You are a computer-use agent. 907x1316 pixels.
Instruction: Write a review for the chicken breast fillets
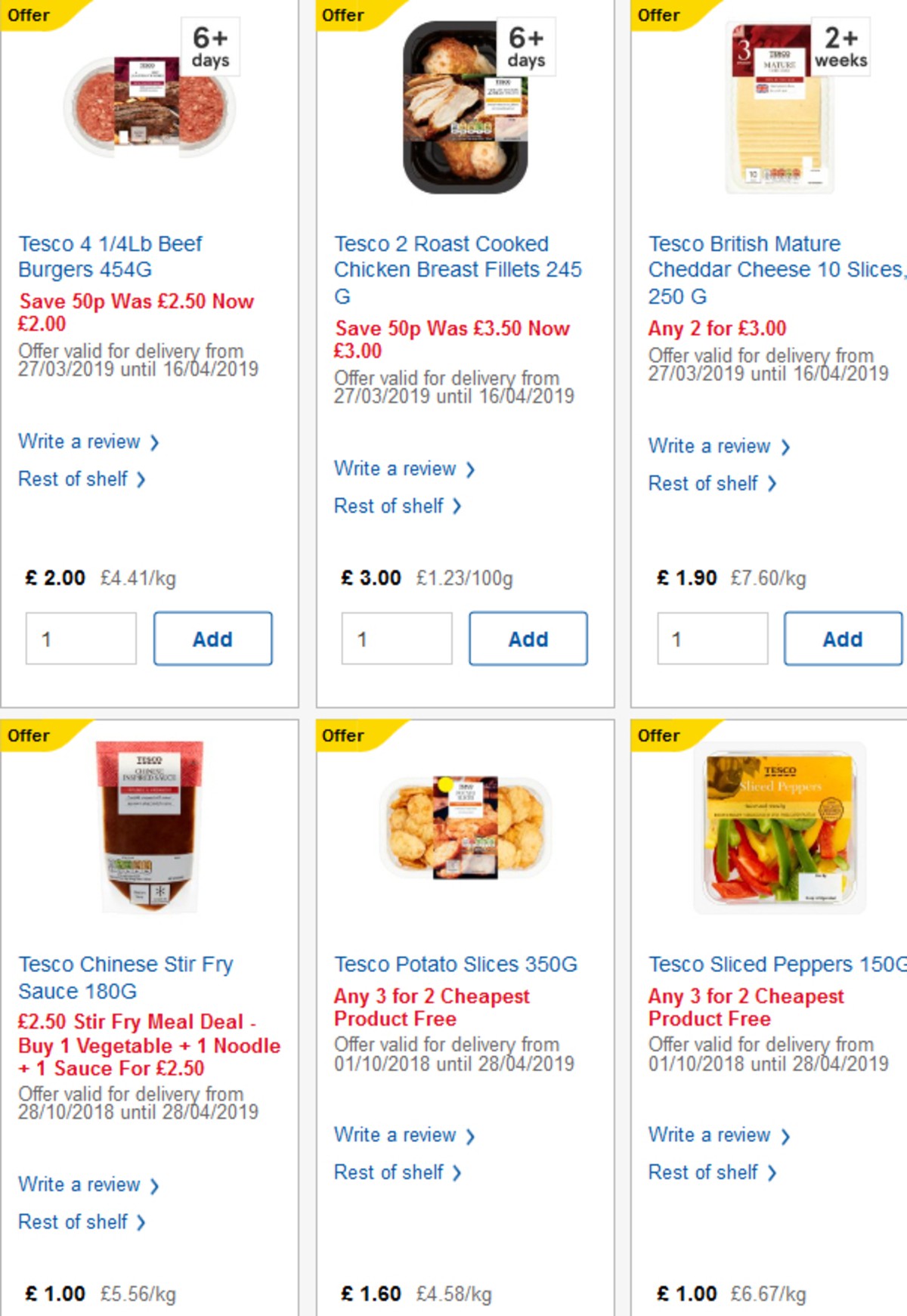coord(395,469)
